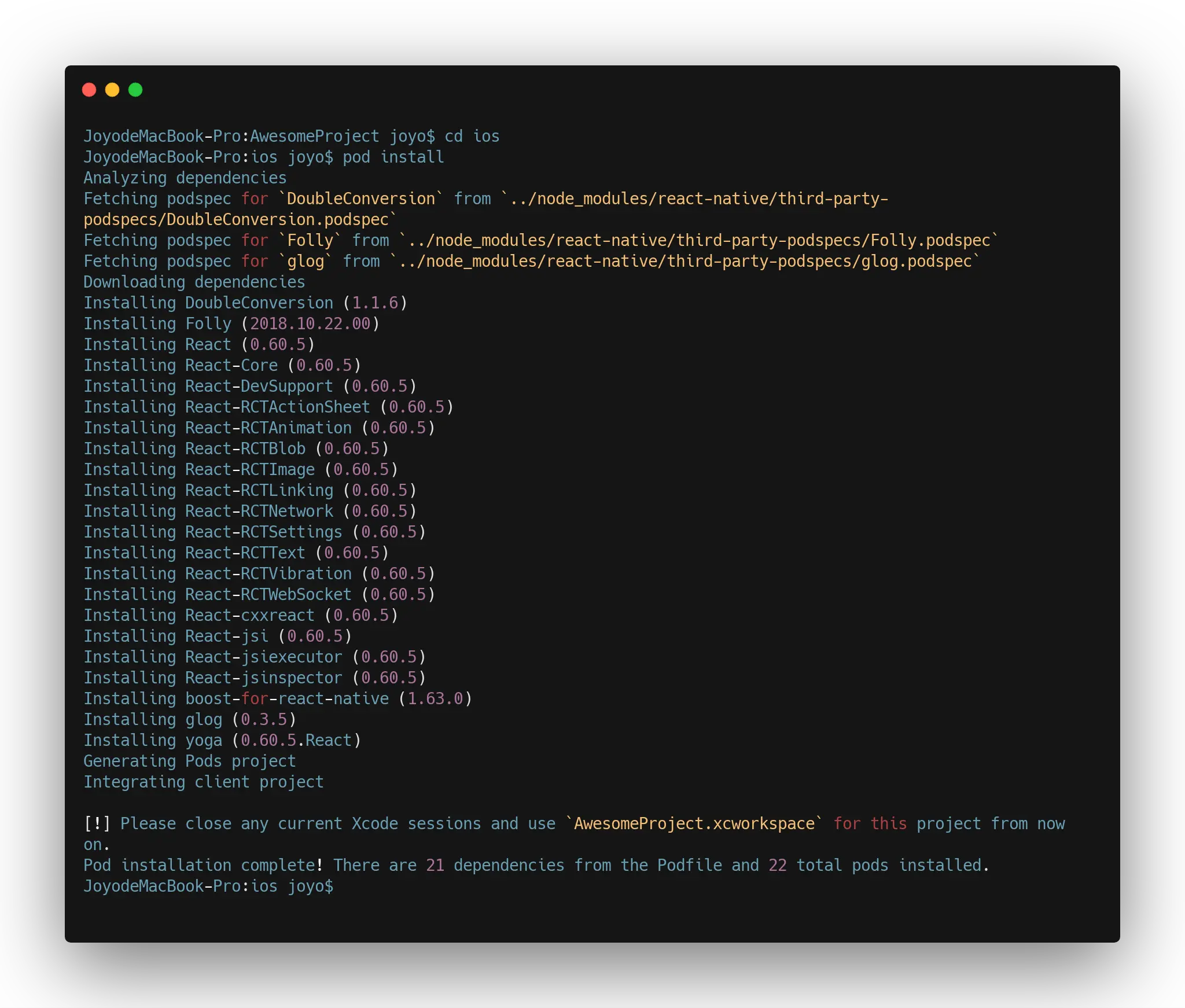The image size is (1185, 1008).
Task: Click the Folly version 2018.10.22.00 text
Action: 310,324
